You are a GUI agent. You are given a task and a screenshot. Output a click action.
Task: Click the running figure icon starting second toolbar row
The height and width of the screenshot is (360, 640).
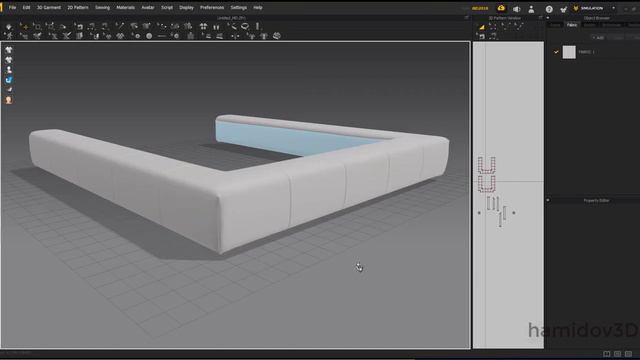[x=9, y=36]
